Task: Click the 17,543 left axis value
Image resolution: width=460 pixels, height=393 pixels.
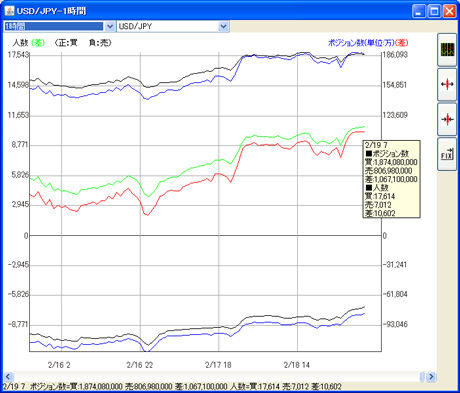Action: [18, 55]
